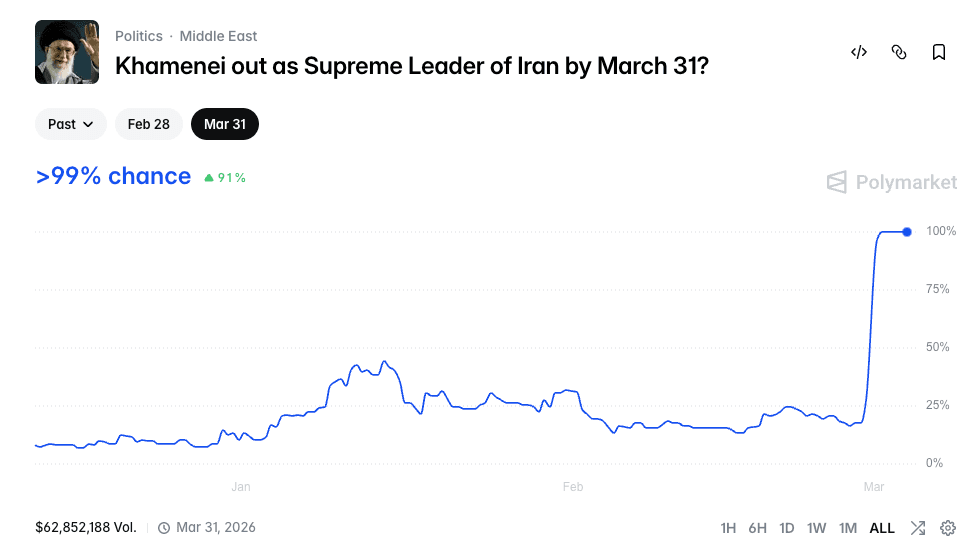Open chart settings gear icon

click(x=948, y=528)
